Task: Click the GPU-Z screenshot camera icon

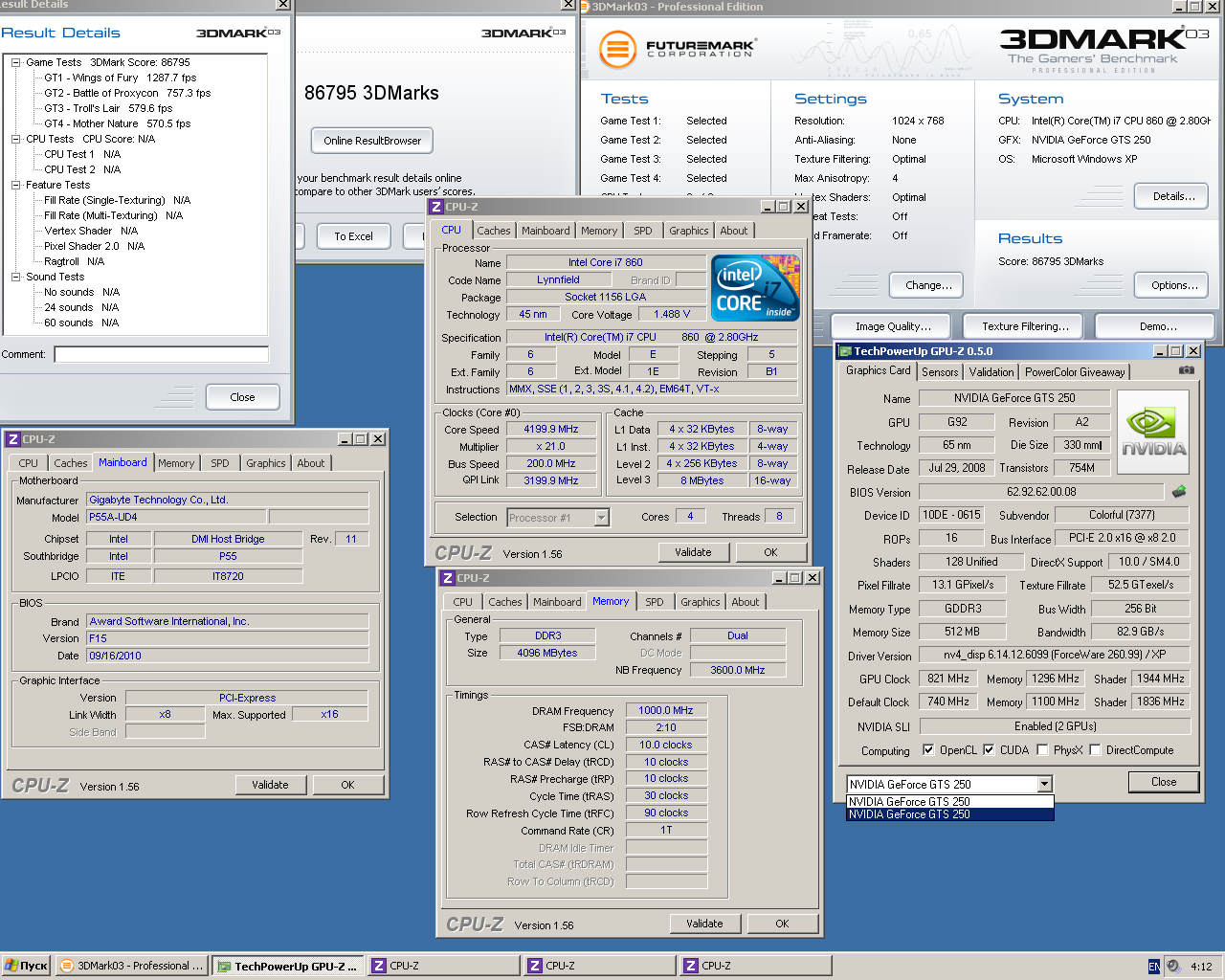Action: (x=1186, y=370)
